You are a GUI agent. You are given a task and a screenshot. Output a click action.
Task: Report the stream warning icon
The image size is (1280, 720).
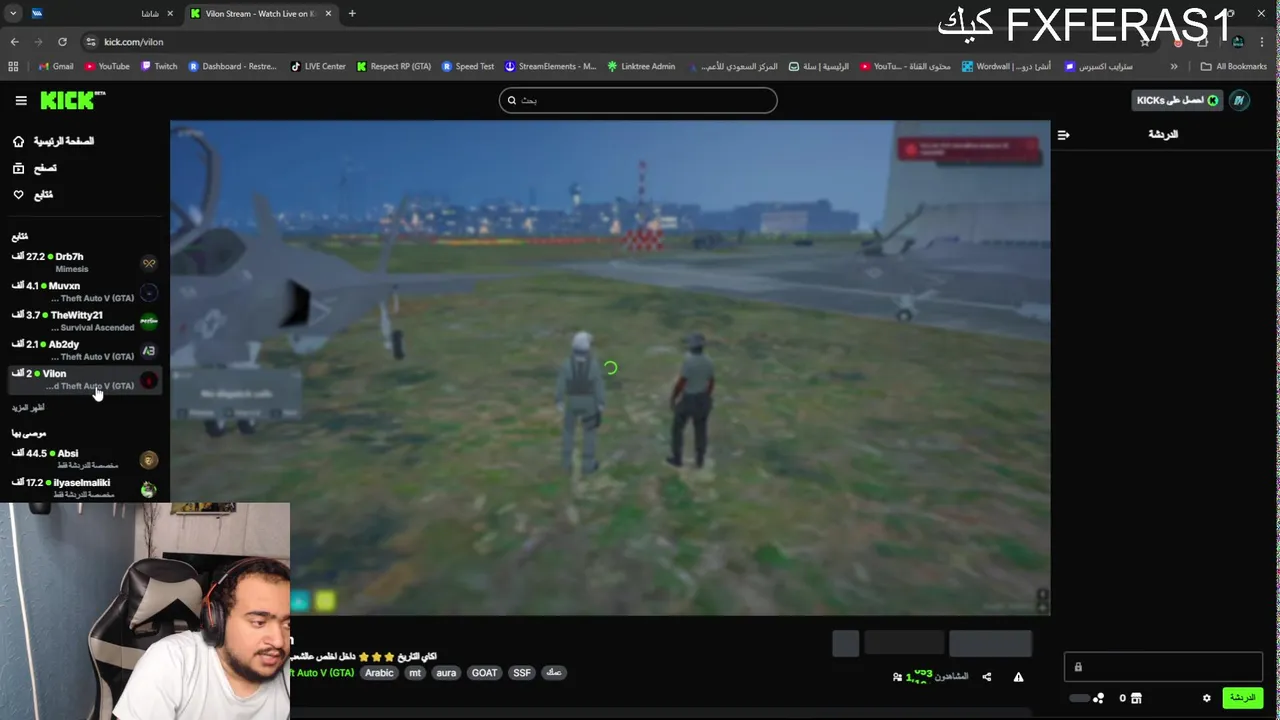[1018, 677]
